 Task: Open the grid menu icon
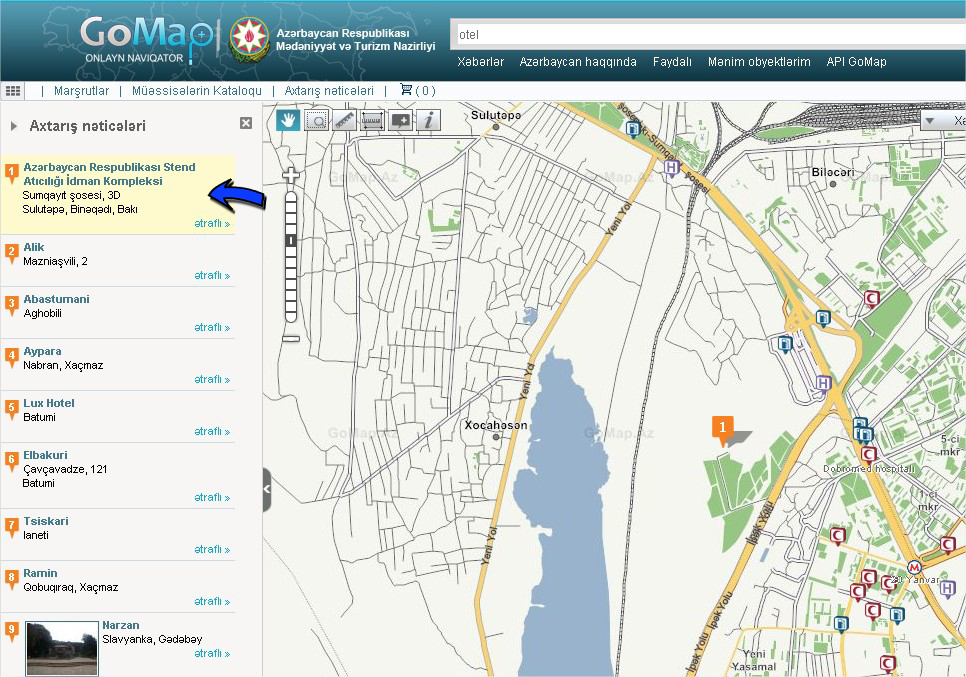point(13,90)
